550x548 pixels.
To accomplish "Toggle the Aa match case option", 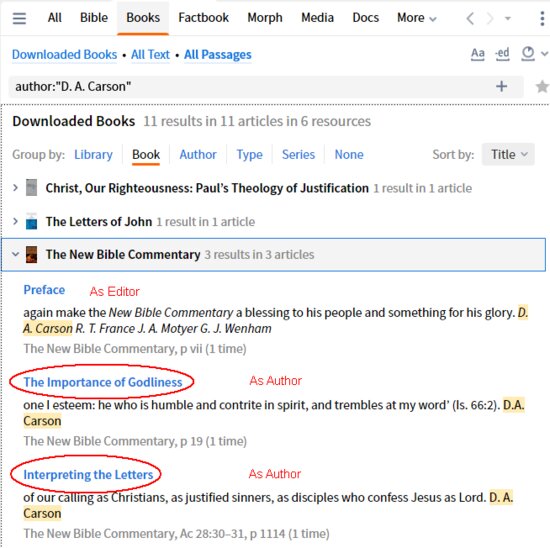I will pos(477,54).
